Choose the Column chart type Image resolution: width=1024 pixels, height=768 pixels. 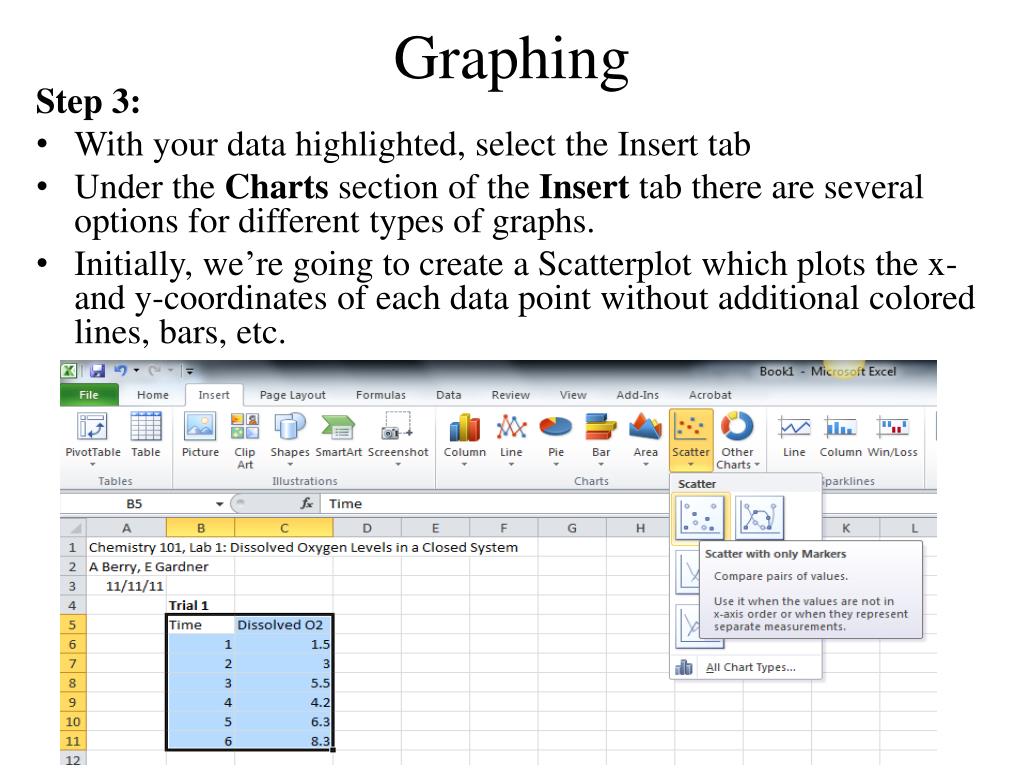[464, 439]
